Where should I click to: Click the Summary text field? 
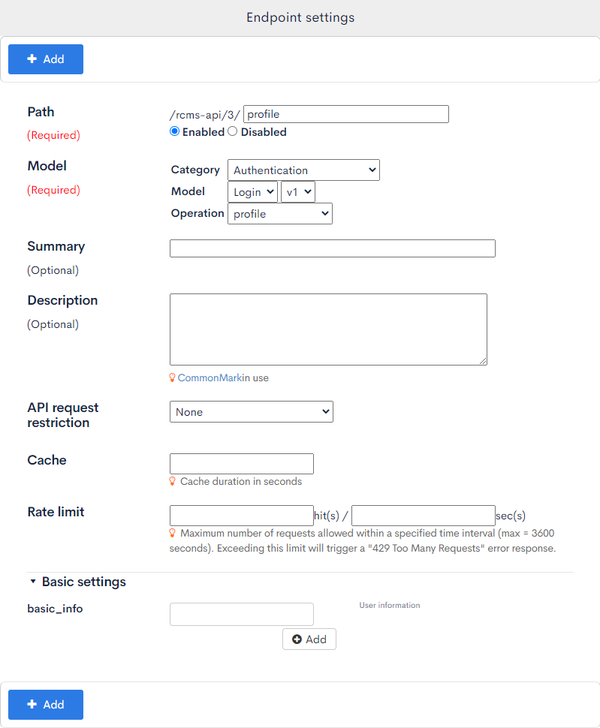click(x=333, y=248)
